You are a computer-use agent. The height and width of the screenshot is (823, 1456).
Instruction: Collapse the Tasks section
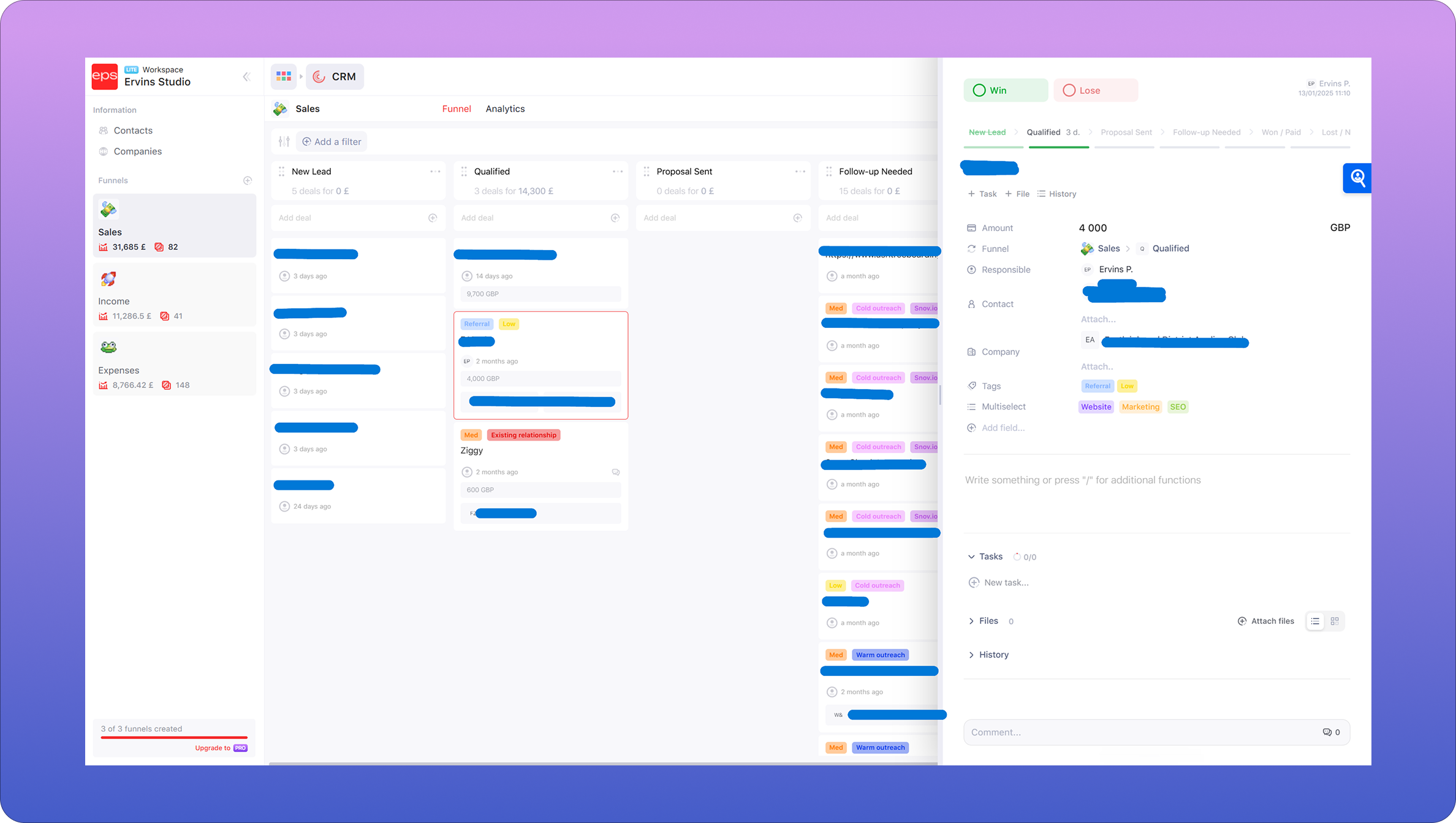pos(971,556)
